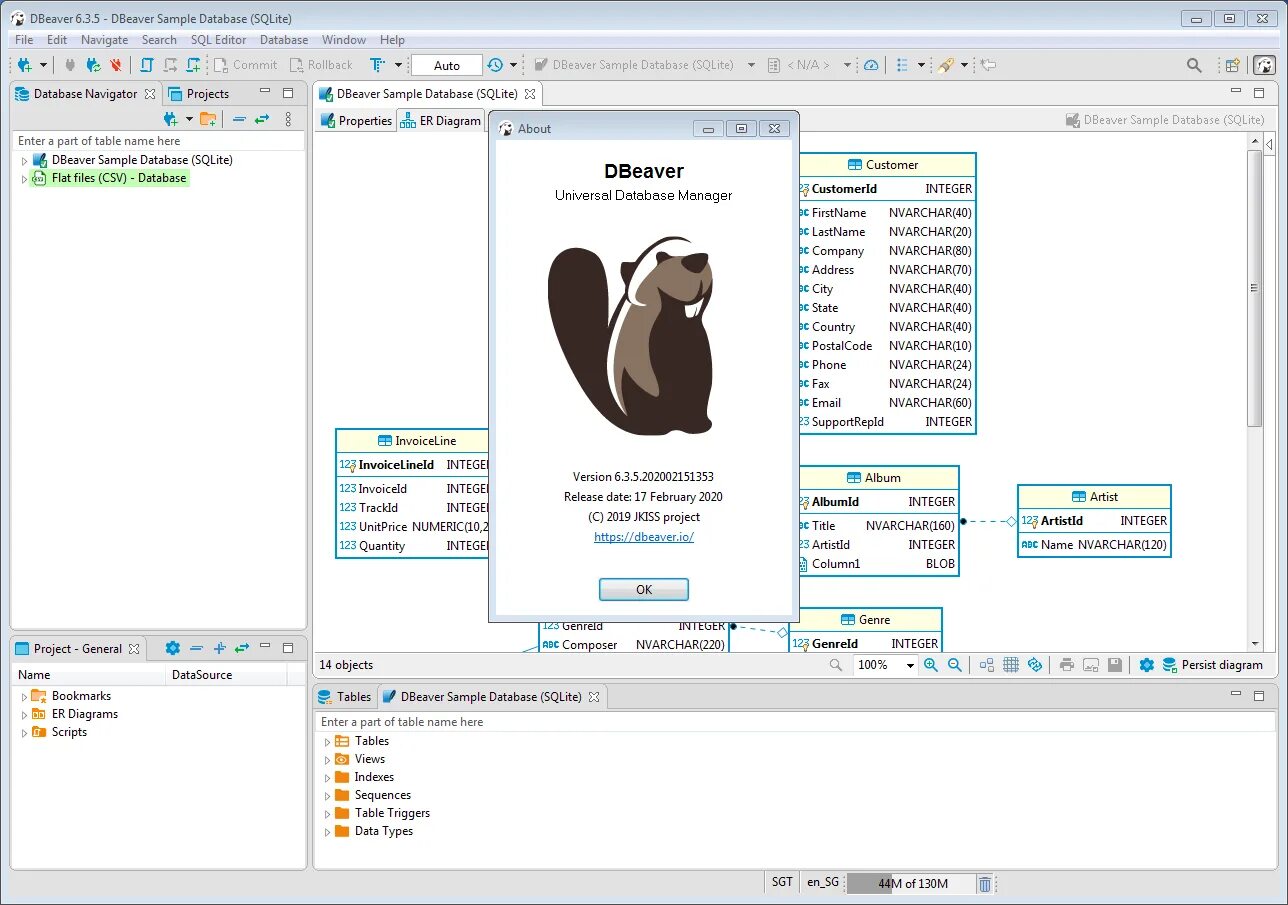This screenshot has height=905, width=1288.
Task: Close the DBeaver Sample Database (SQLite) editor tab
Action: click(530, 94)
